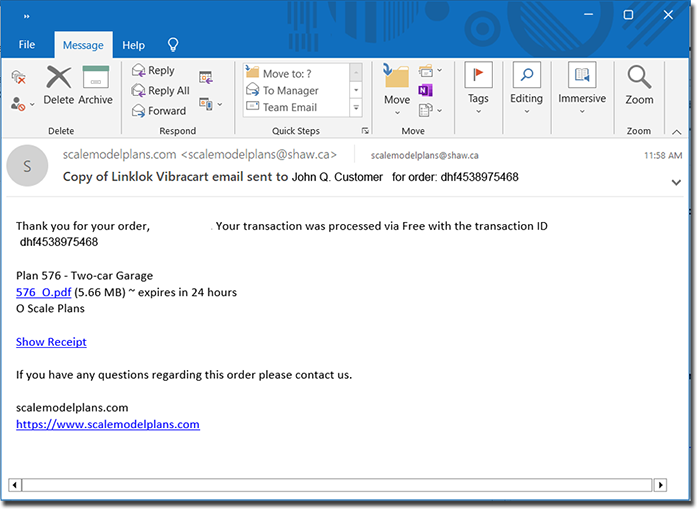The height and width of the screenshot is (509, 700).
Task: Archive this message
Action: 96,85
